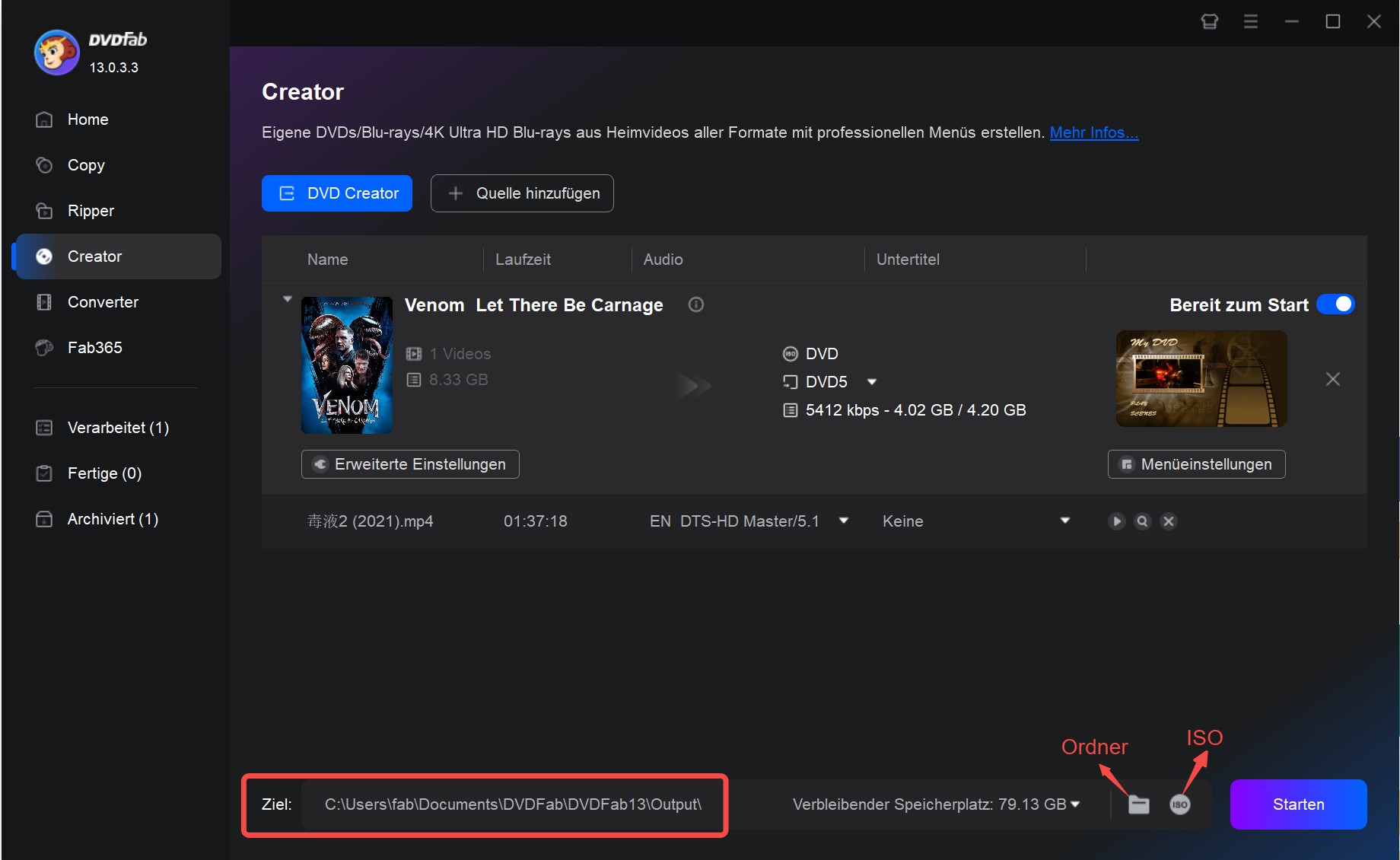Click the search icon in mp4 row
This screenshot has height=860, width=1400.
[1142, 521]
